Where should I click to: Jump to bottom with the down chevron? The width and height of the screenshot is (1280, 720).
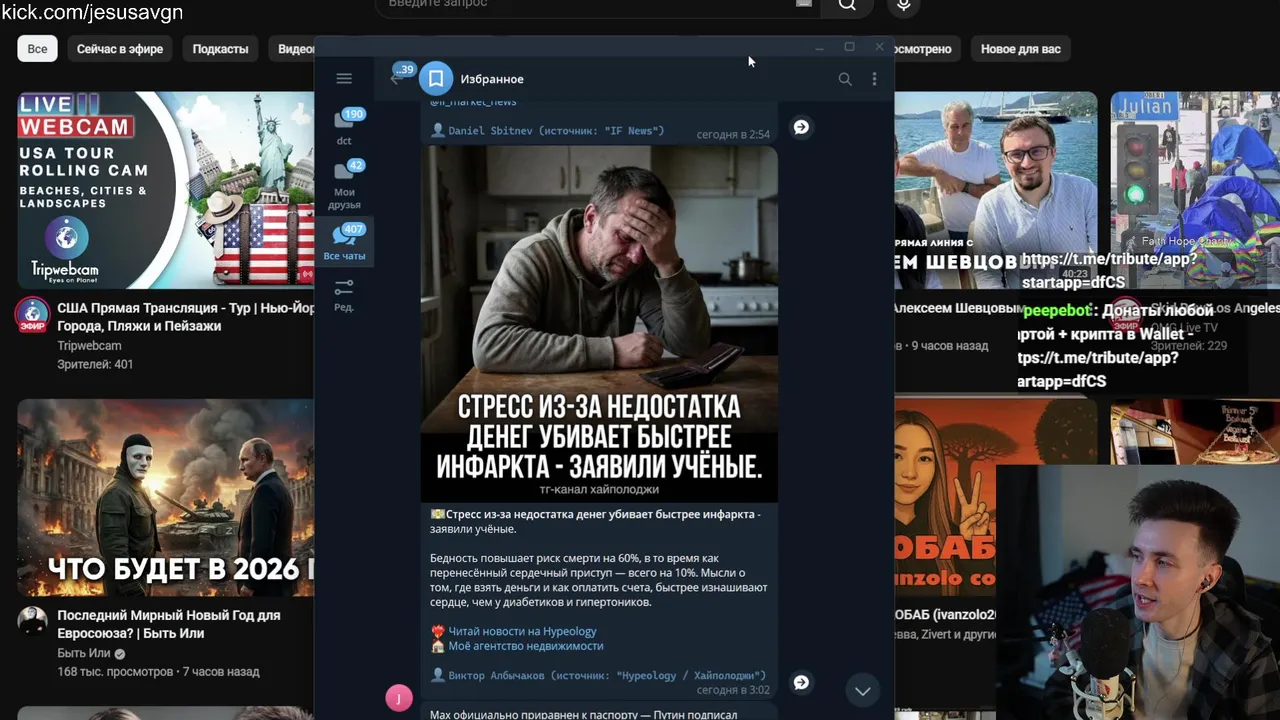pos(862,691)
